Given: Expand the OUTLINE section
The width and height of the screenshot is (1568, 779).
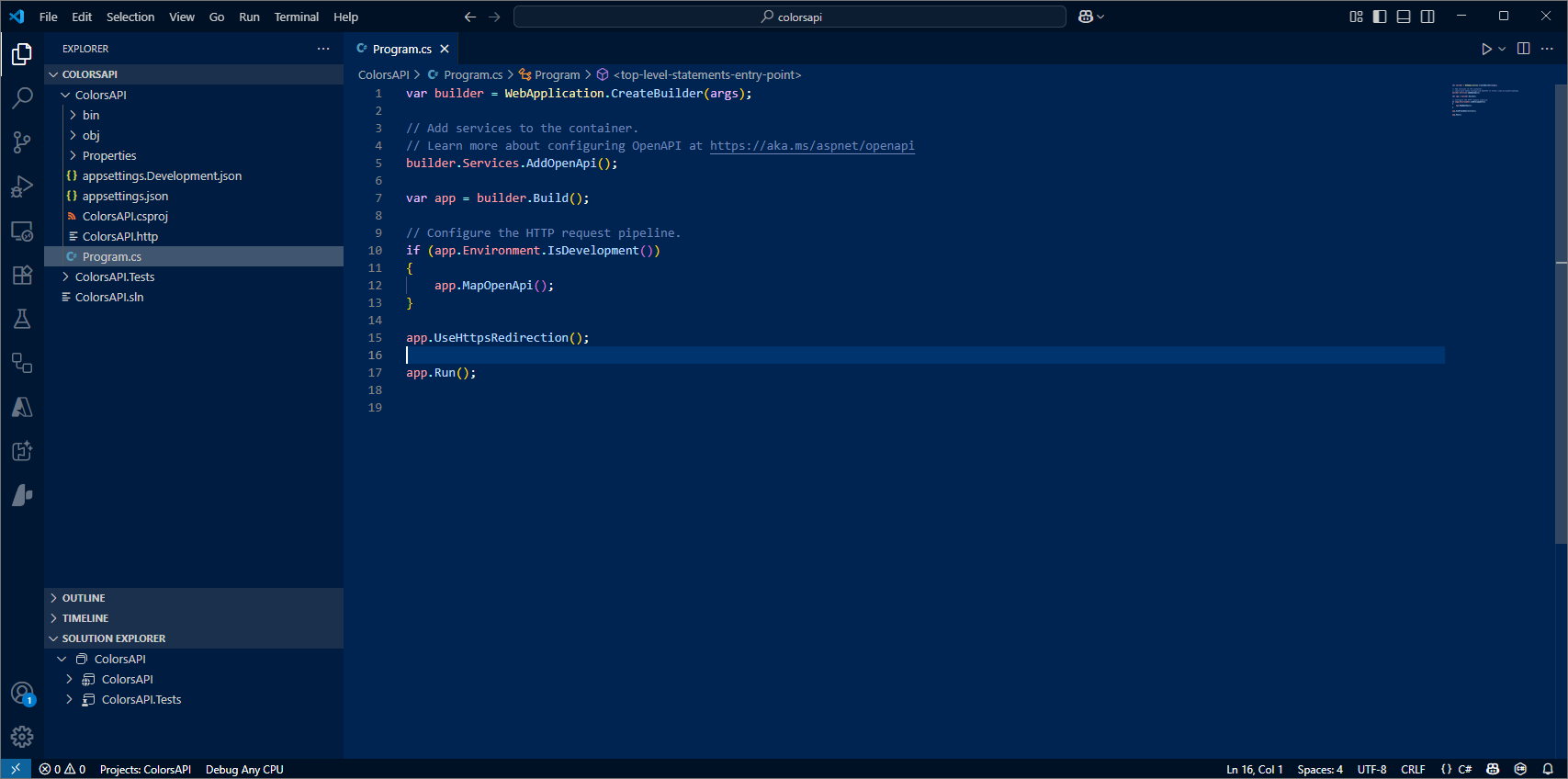Looking at the screenshot, I should point(84,598).
